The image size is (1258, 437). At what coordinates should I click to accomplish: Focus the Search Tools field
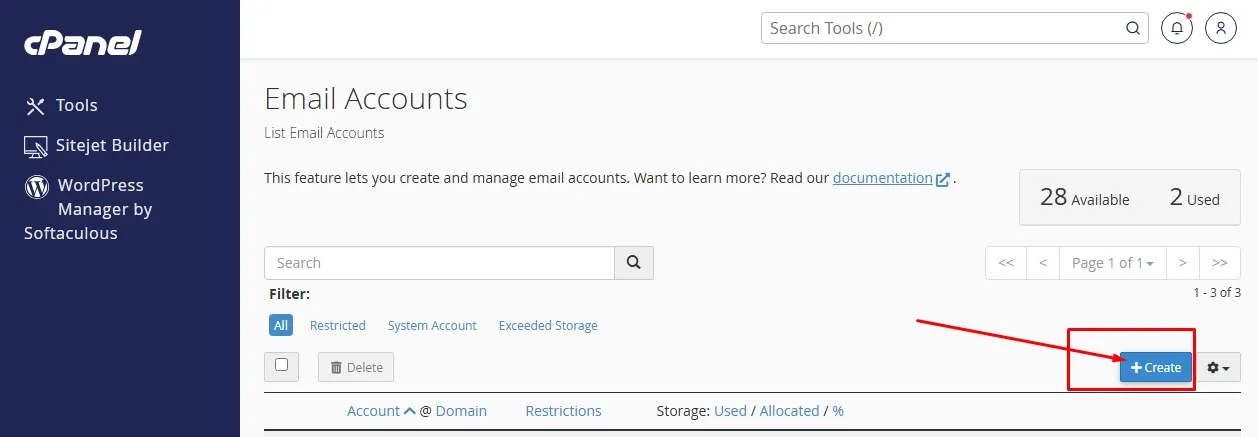(x=955, y=28)
